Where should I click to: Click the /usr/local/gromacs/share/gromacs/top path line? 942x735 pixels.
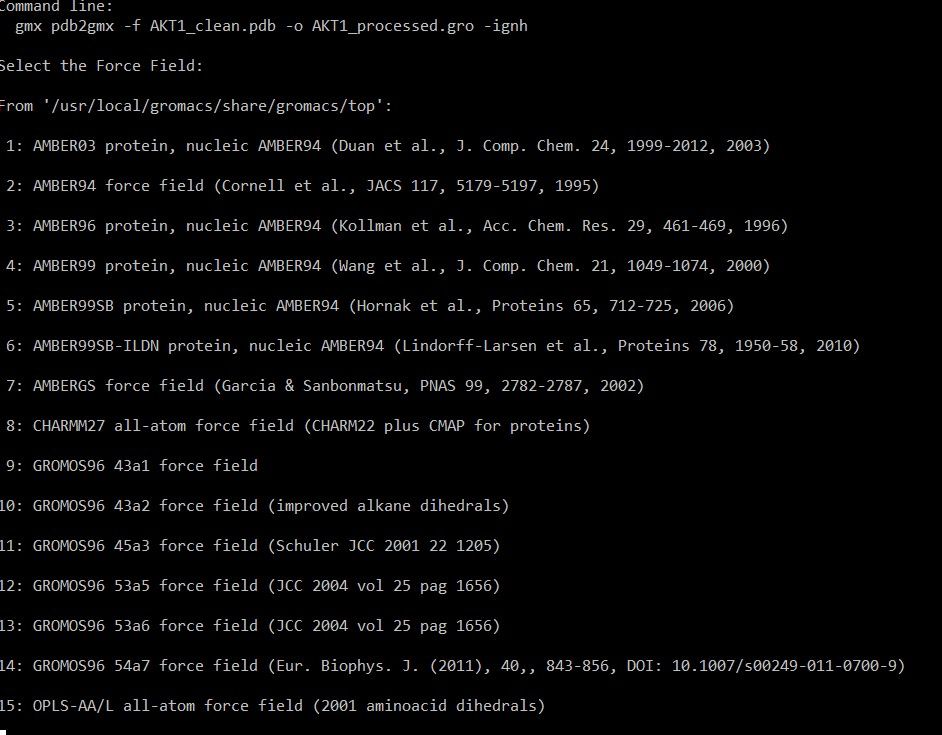(x=196, y=106)
